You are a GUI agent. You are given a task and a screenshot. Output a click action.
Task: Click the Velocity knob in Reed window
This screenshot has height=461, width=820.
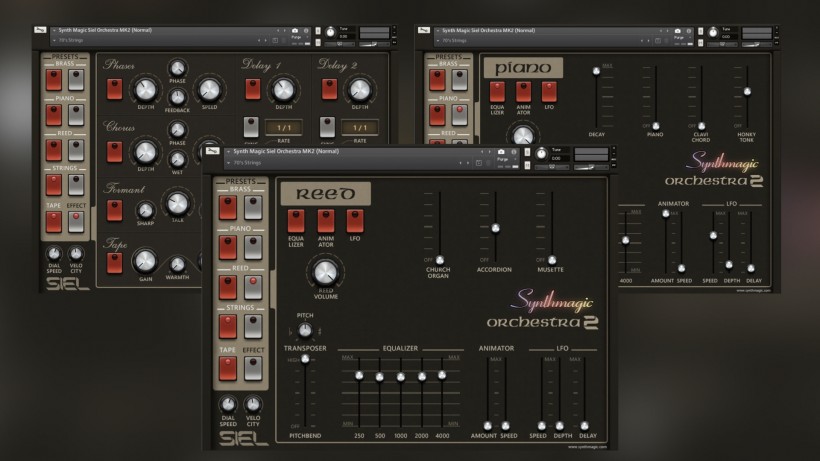coord(253,404)
